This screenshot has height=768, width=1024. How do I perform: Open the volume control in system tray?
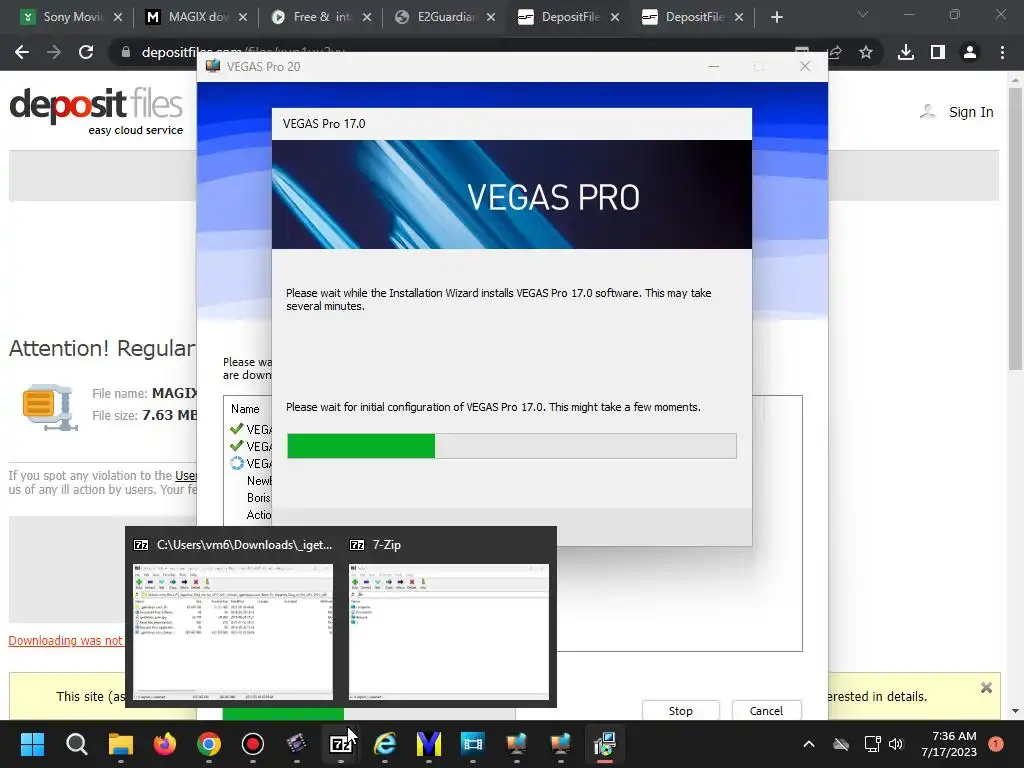tap(896, 744)
